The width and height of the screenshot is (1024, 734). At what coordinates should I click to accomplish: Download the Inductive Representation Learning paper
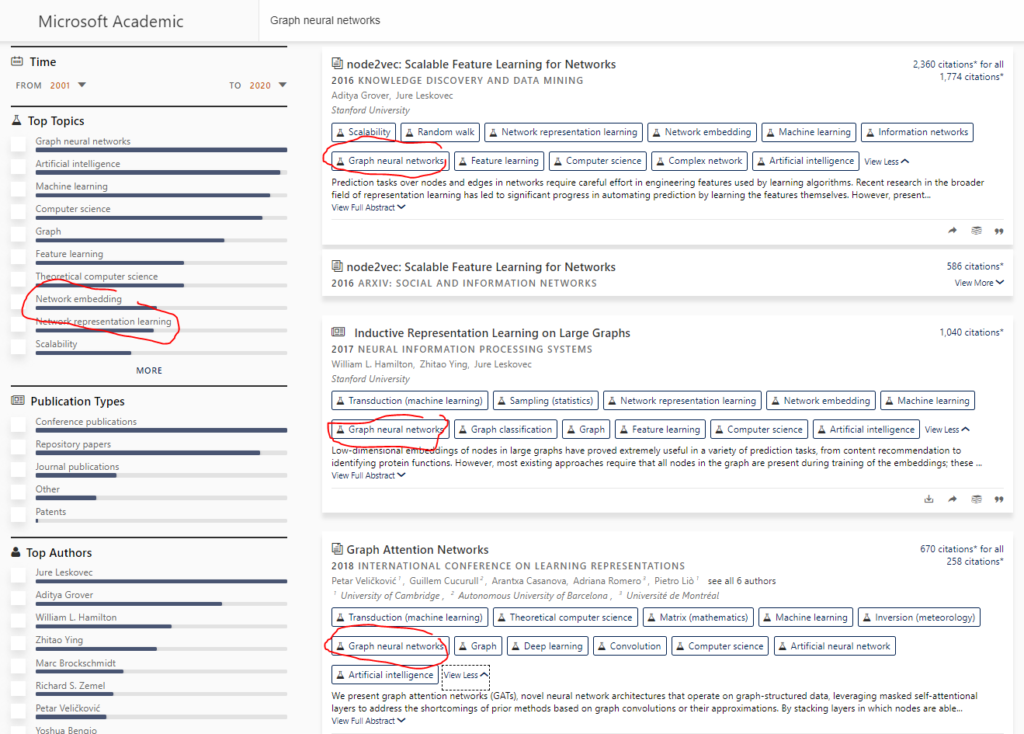coord(928,498)
